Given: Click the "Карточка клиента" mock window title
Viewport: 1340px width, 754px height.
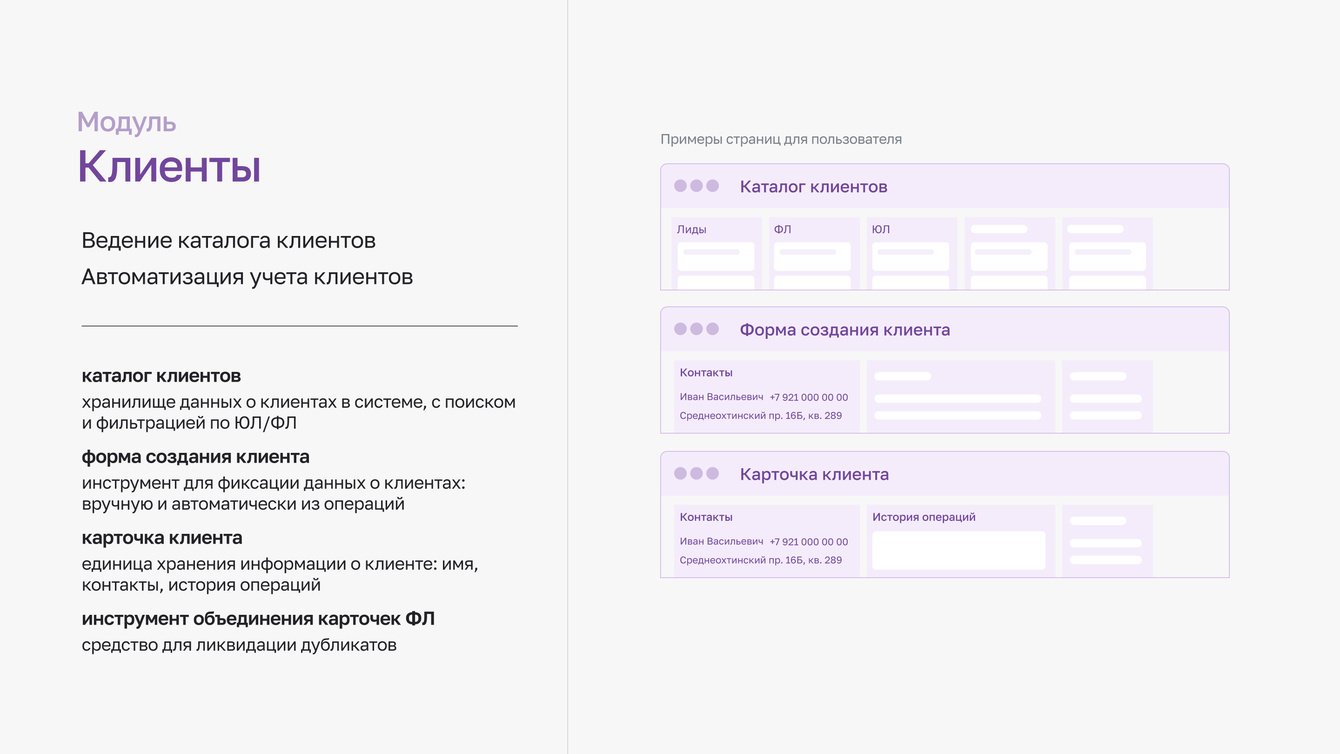Looking at the screenshot, I should pos(814,474).
